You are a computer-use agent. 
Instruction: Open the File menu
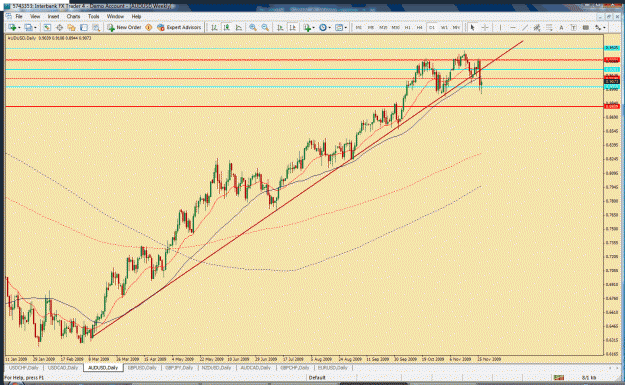point(19,16)
